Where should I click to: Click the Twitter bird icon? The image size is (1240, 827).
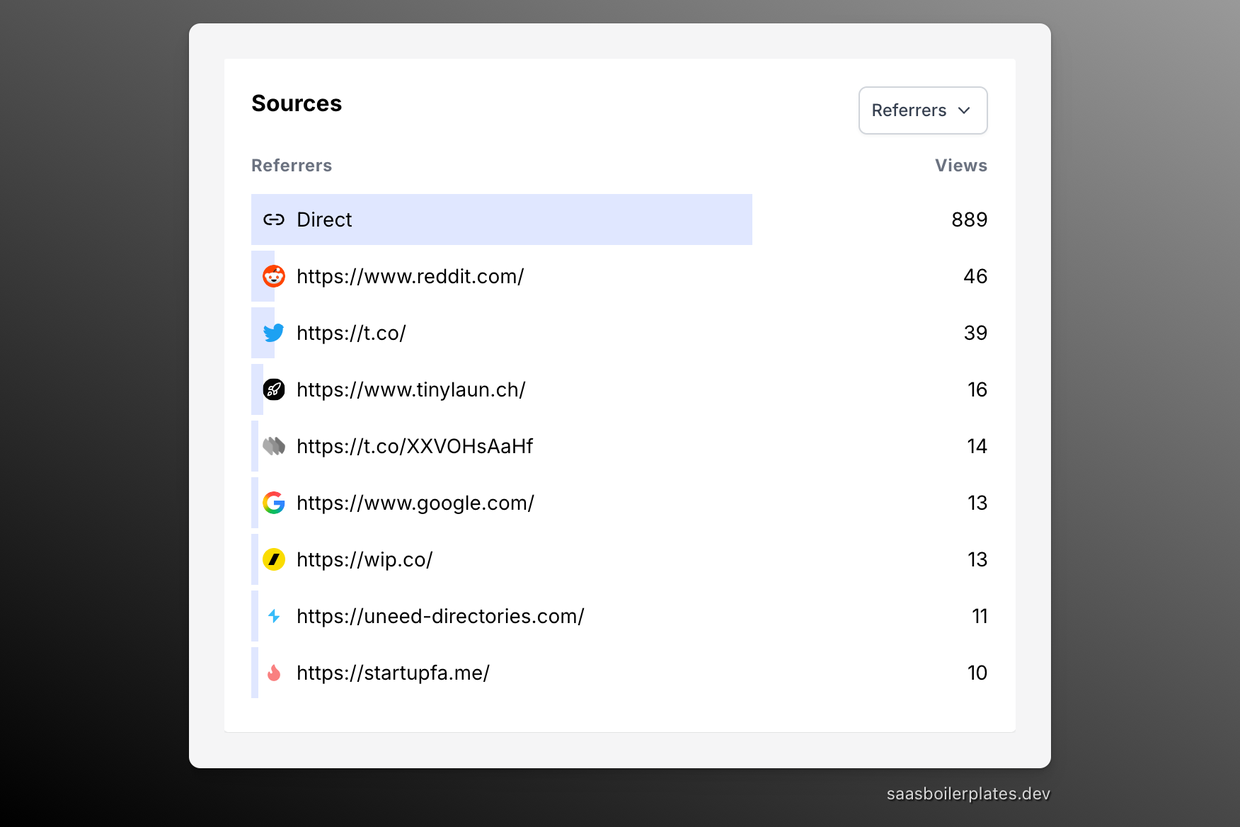[274, 333]
